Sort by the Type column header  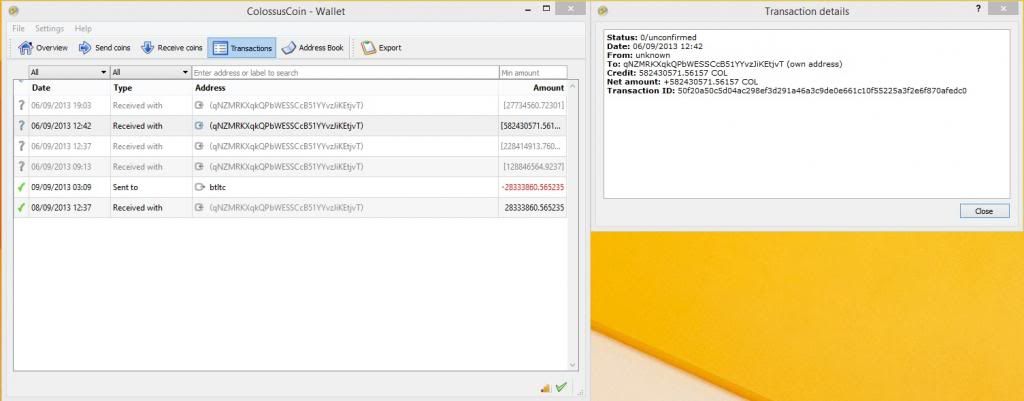coord(151,88)
